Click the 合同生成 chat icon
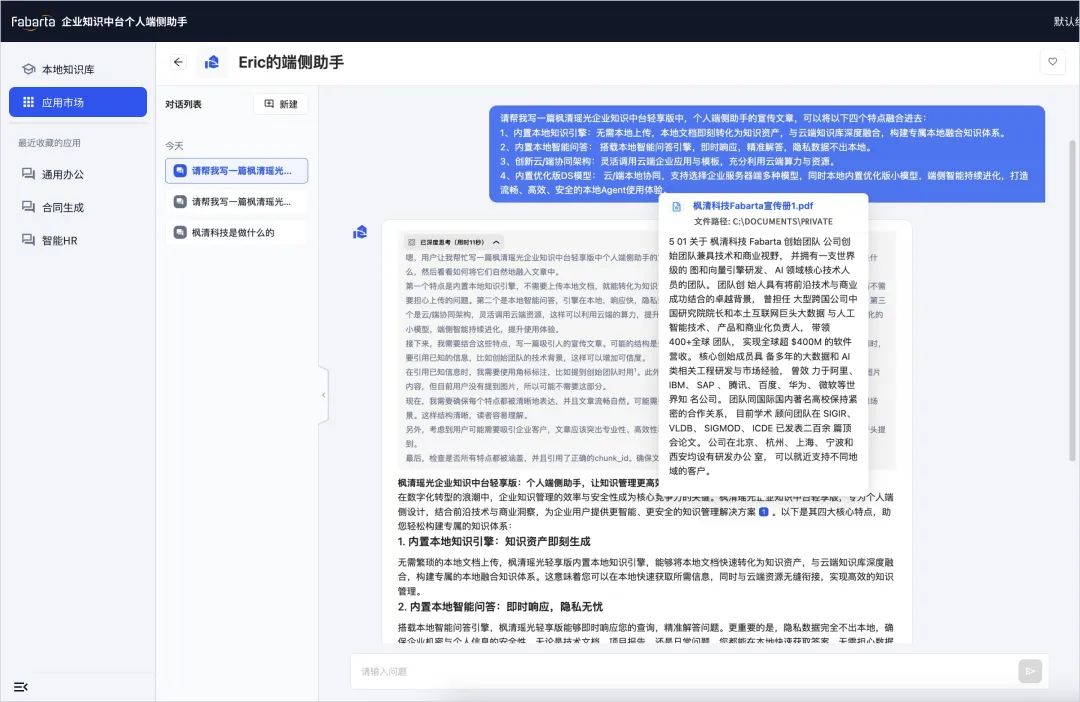The height and width of the screenshot is (702, 1080). pyautogui.click(x=28, y=207)
